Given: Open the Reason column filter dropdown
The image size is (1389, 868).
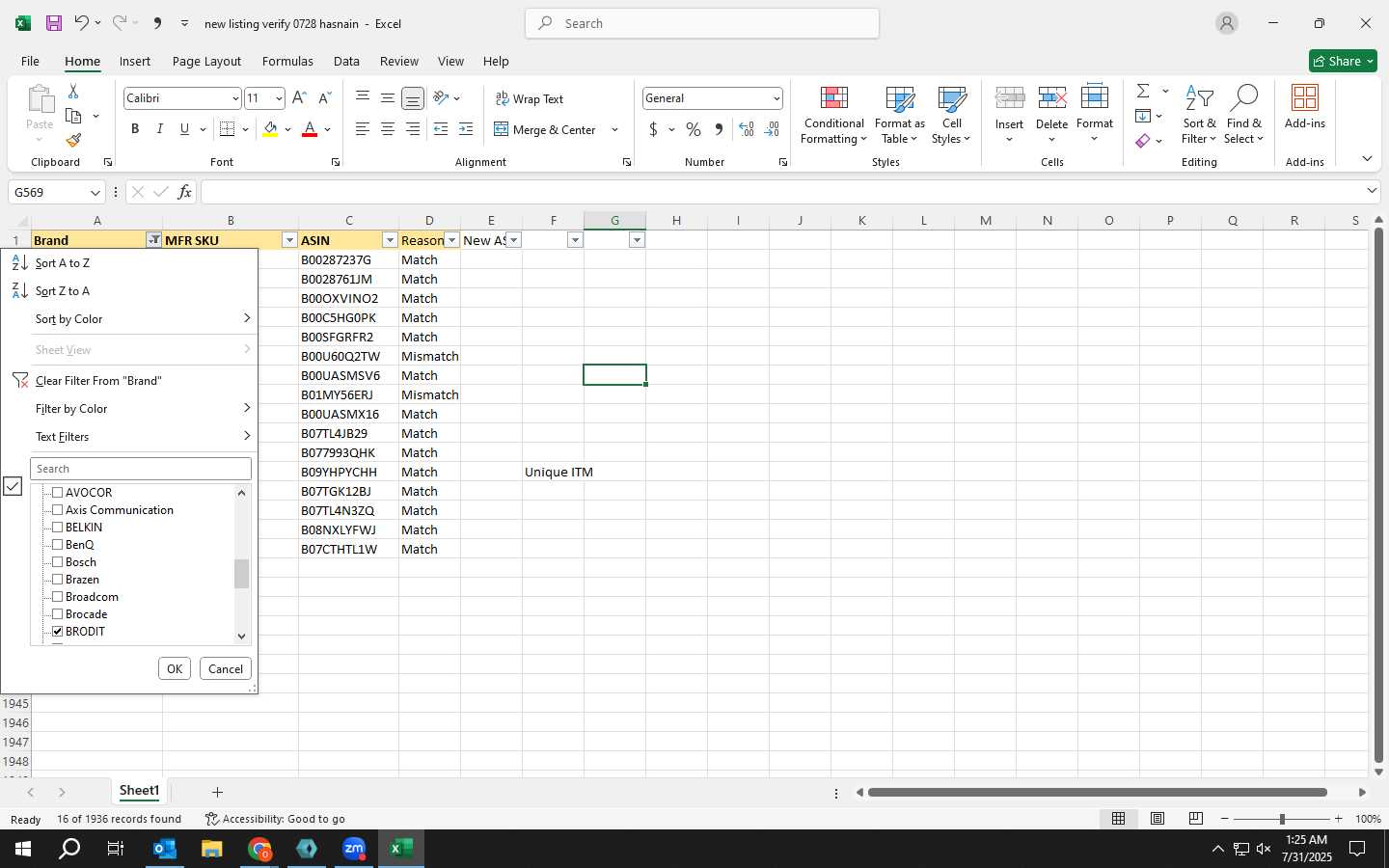Looking at the screenshot, I should pos(451,240).
